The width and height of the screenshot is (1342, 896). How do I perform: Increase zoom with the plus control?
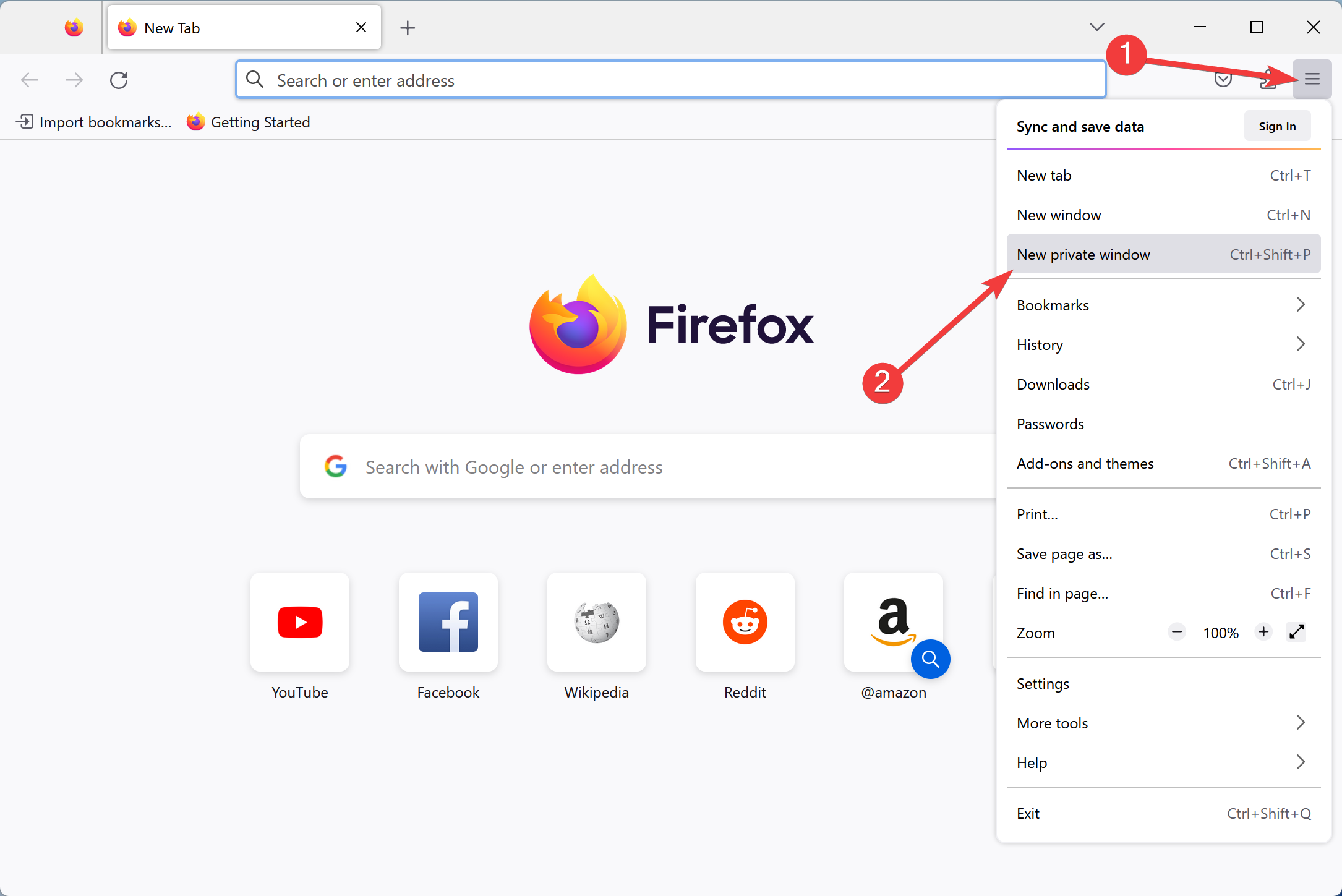pyautogui.click(x=1263, y=632)
